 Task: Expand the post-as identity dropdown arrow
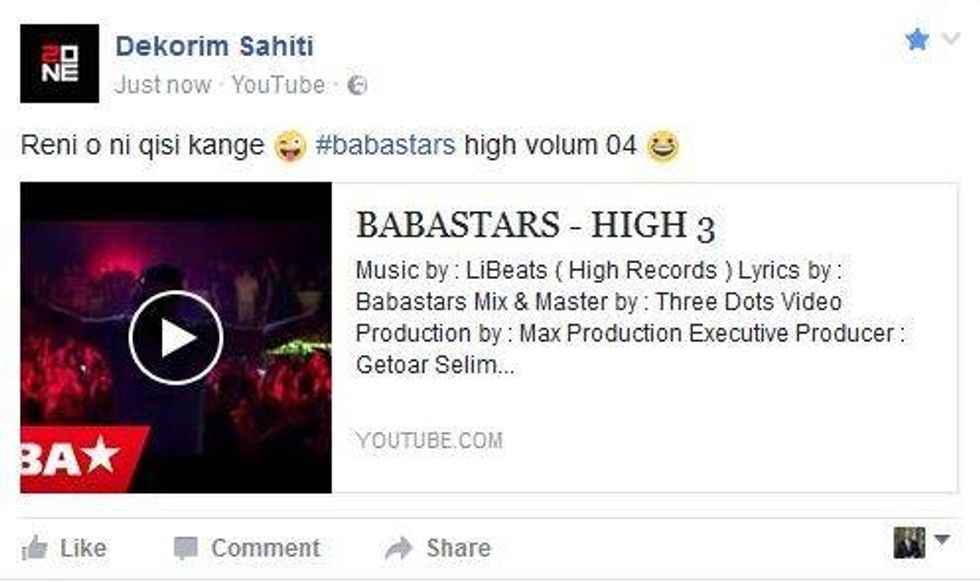[942, 539]
